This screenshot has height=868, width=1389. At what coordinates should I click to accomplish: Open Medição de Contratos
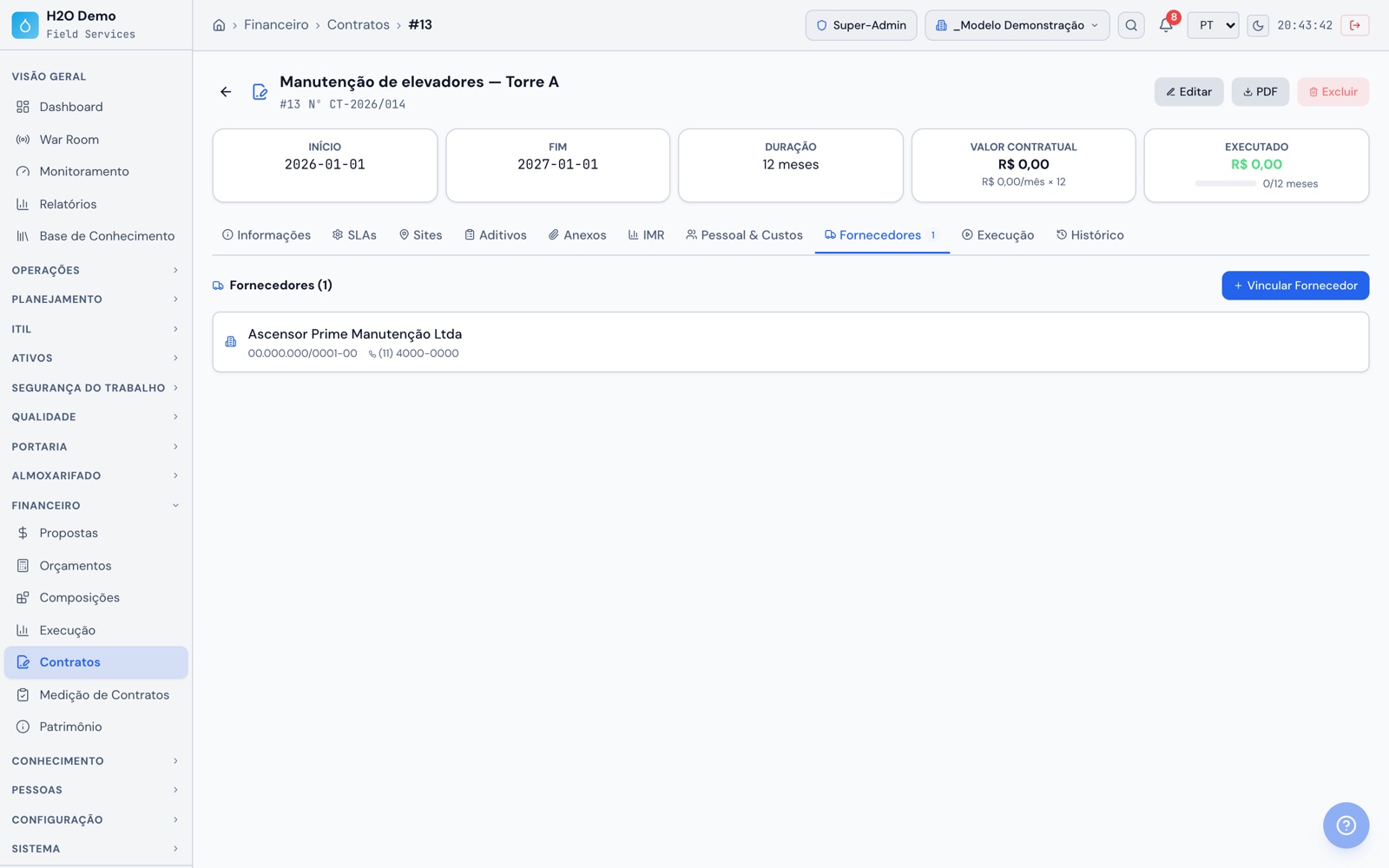pyautogui.click(x=95, y=694)
